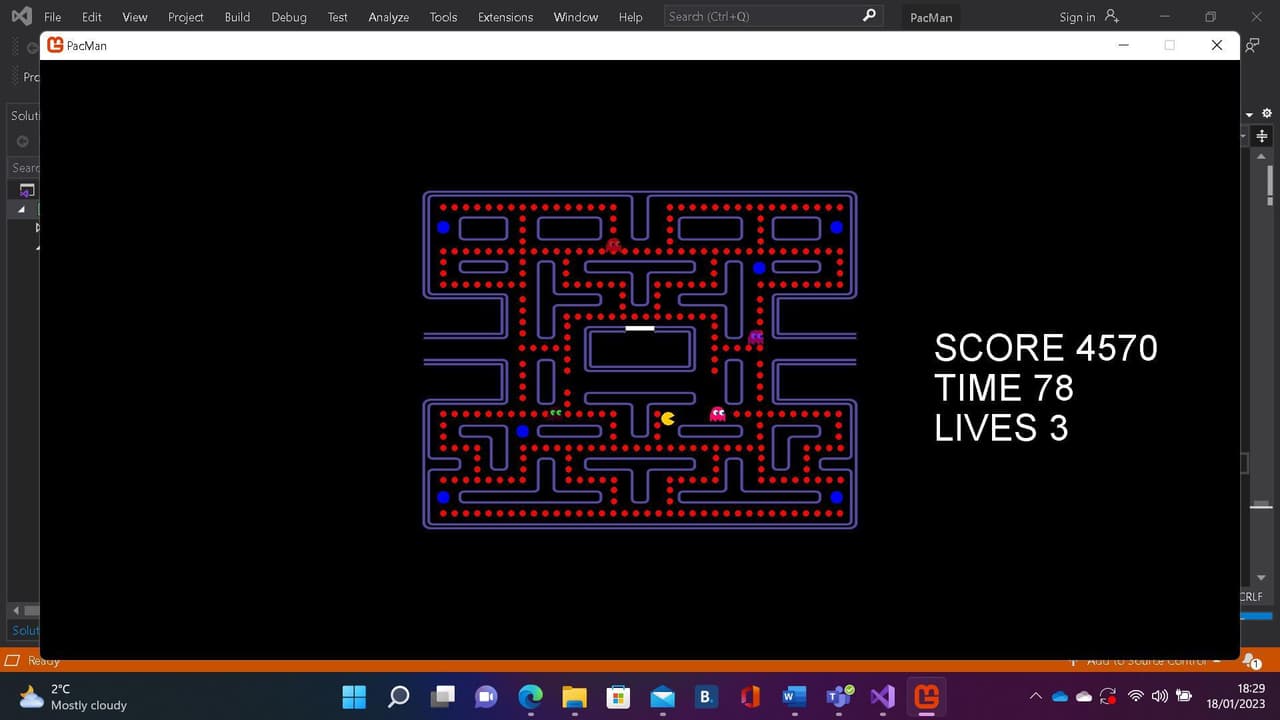Open Task View on taskbar
The width and height of the screenshot is (1280, 720).
tap(442, 696)
